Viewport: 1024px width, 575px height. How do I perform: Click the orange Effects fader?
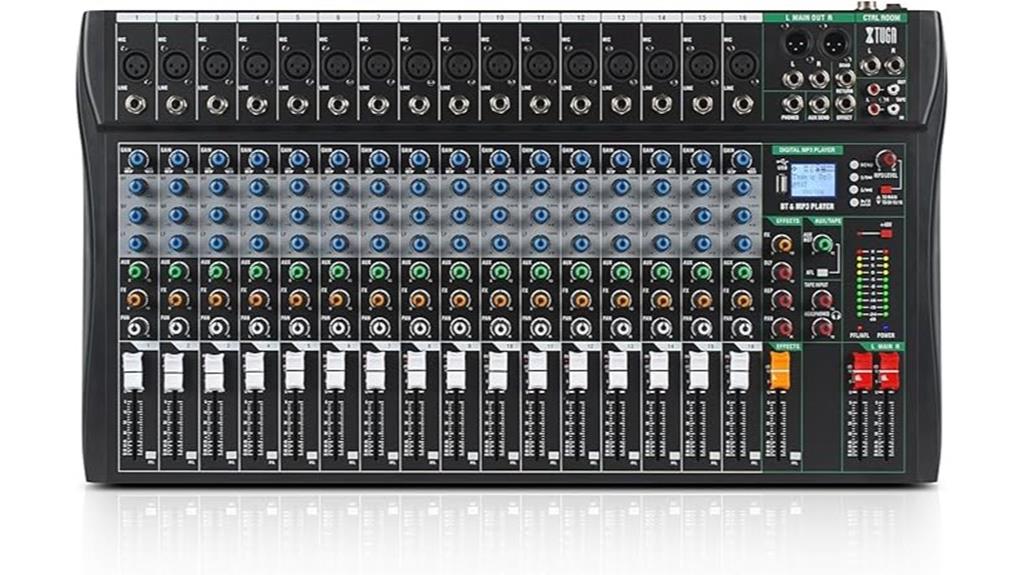coord(780,371)
